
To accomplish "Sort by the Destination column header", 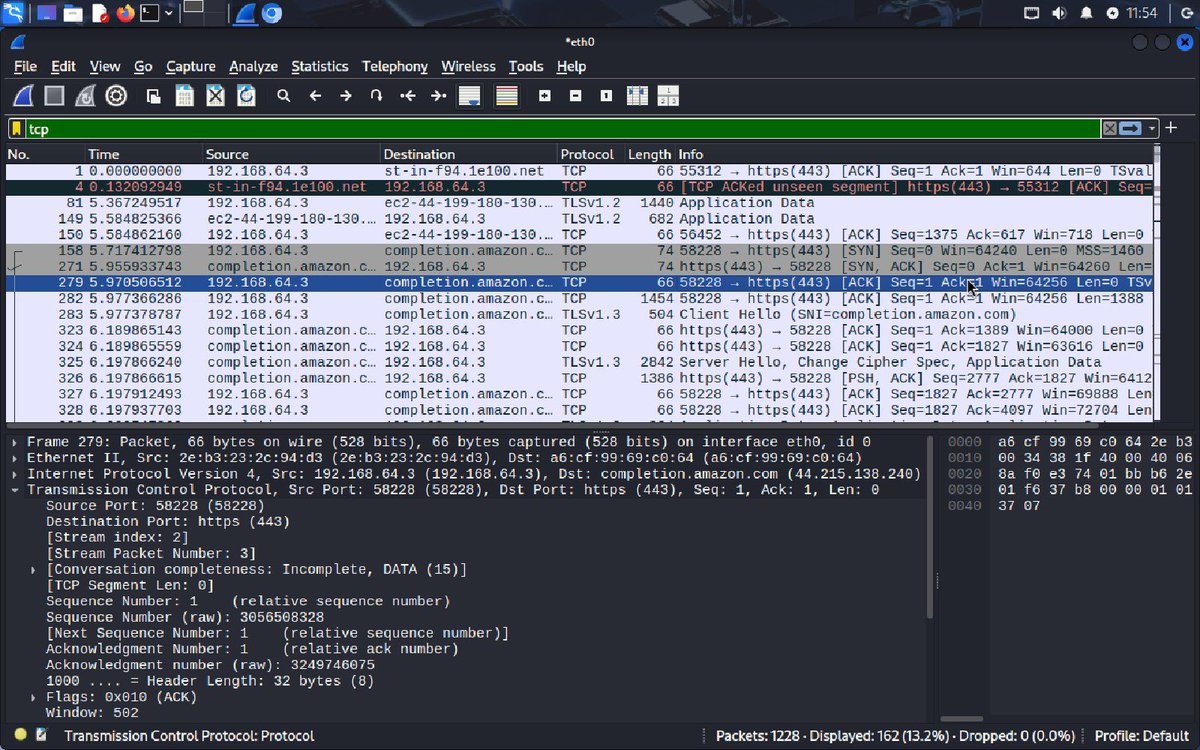I will point(468,154).
